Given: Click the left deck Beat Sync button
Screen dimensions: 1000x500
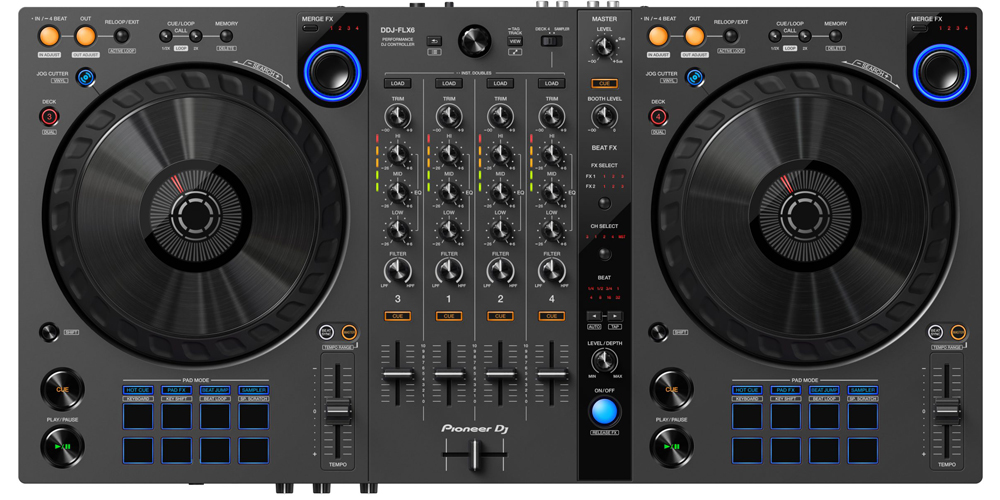Looking at the screenshot, I should click(x=327, y=332).
